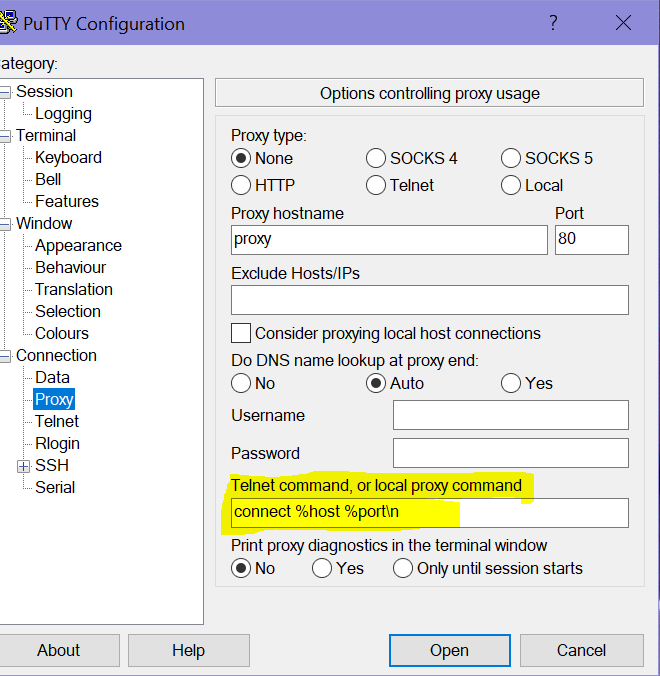
Task: Choose HTTP proxy type
Action: tap(241, 185)
